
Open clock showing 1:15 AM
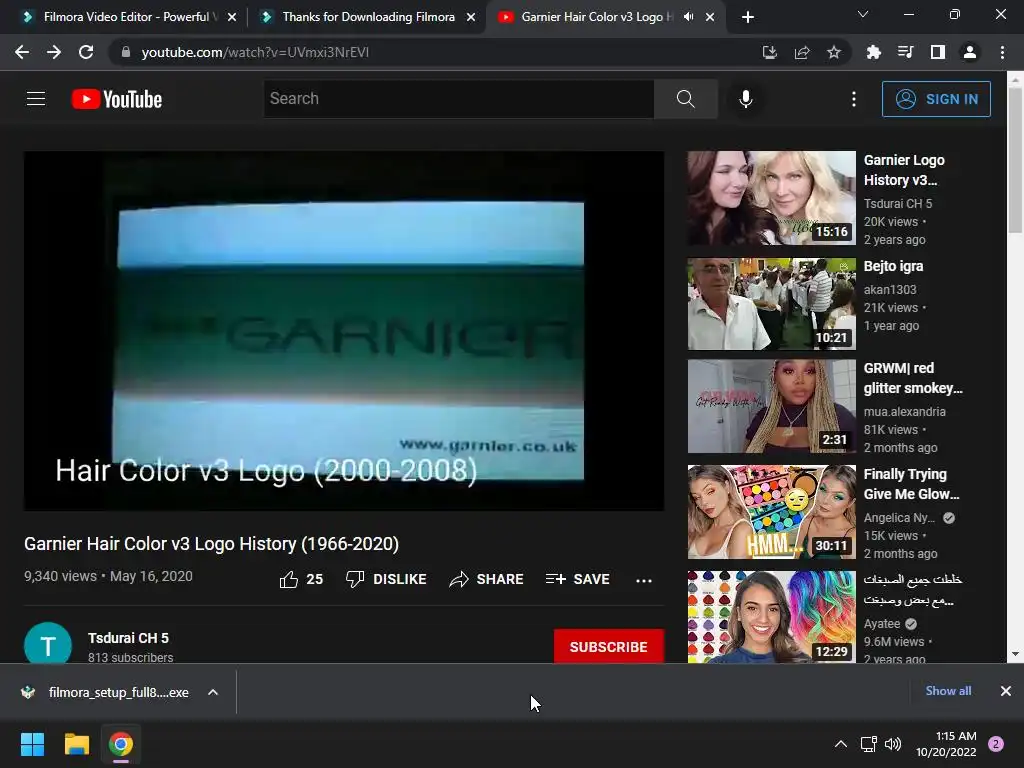click(x=946, y=744)
